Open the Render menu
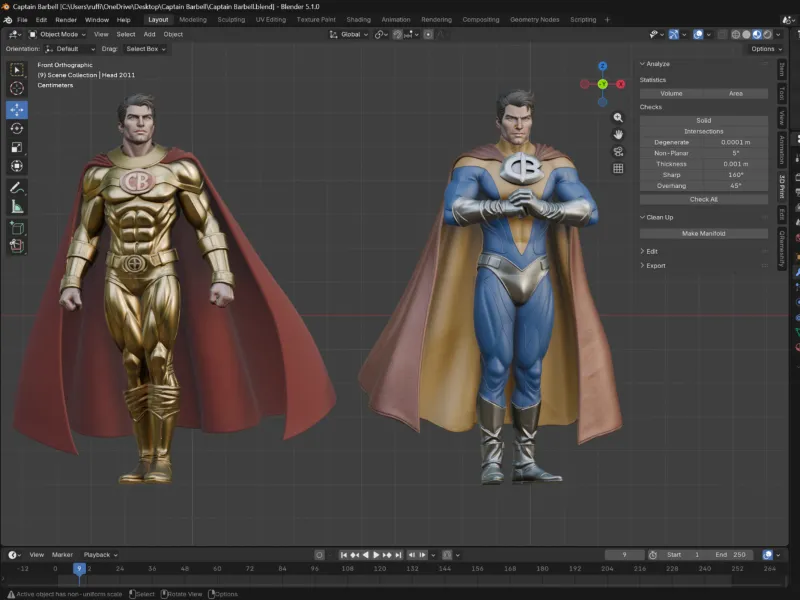Image resolution: width=800 pixels, height=600 pixels. click(x=66, y=20)
